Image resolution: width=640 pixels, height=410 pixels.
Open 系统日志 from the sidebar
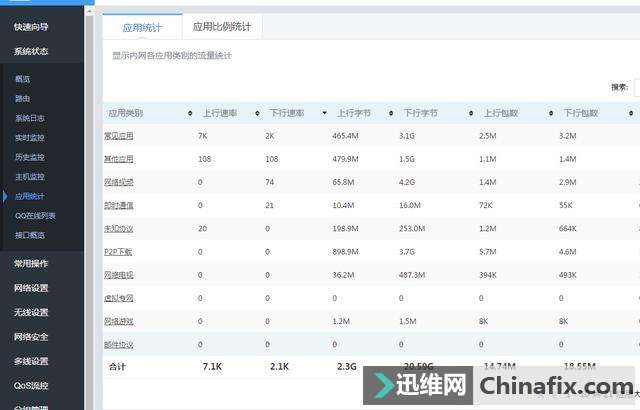pyautogui.click(x=29, y=118)
